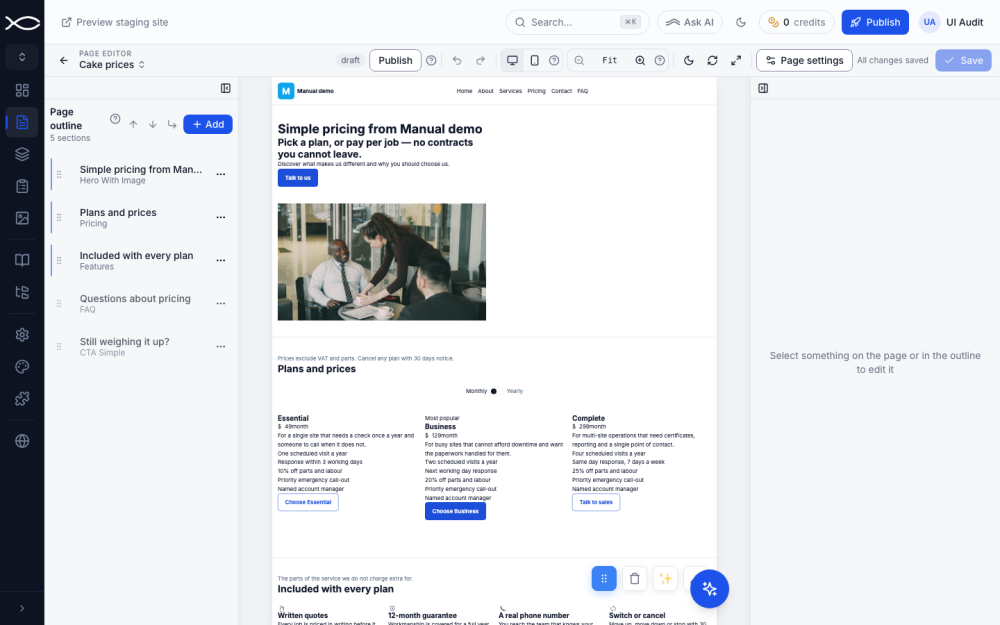Viewport: 1000px width, 625px height.
Task: Open the plugins puzzle icon in sidebar
Action: pos(22,399)
